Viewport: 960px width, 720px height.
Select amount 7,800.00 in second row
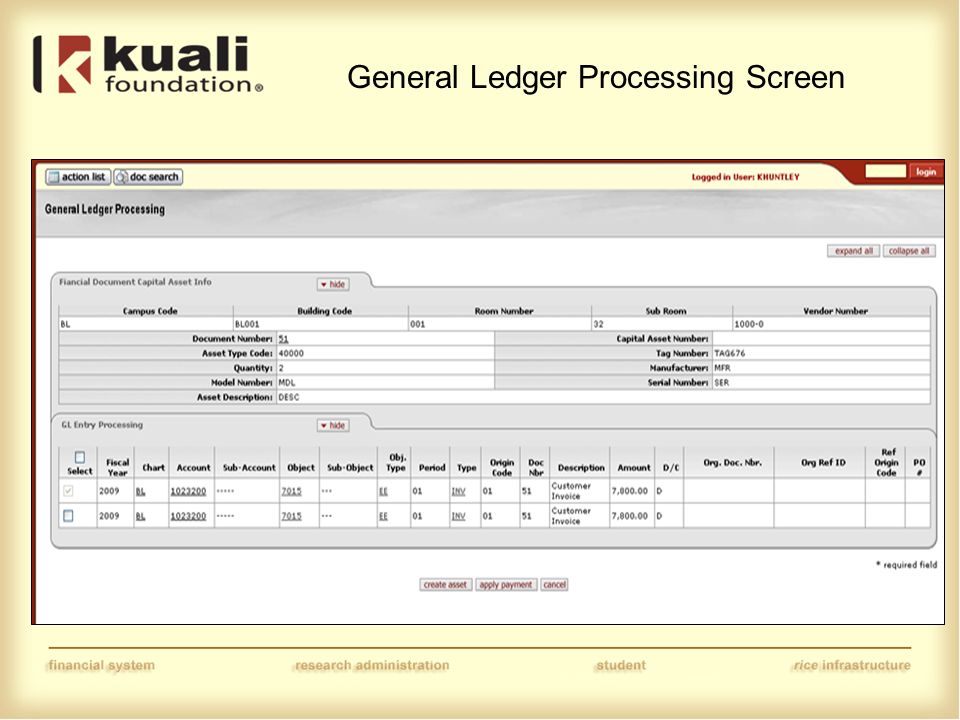coord(629,516)
